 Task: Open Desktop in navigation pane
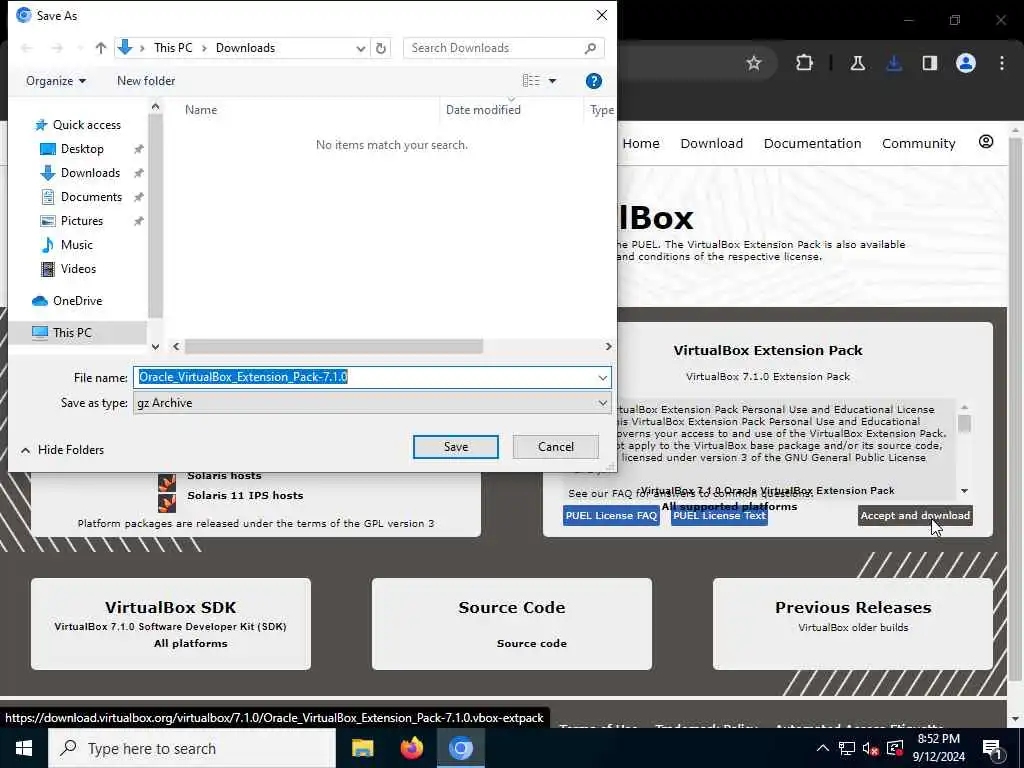pyautogui.click(x=82, y=149)
